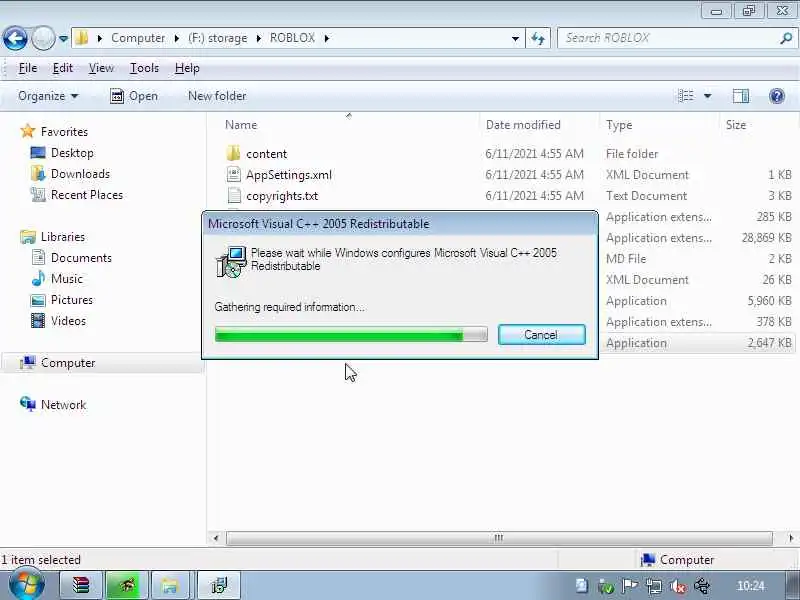Click the selected 2,647 KB Application row
Viewport: 800px width, 600px height.
point(698,343)
